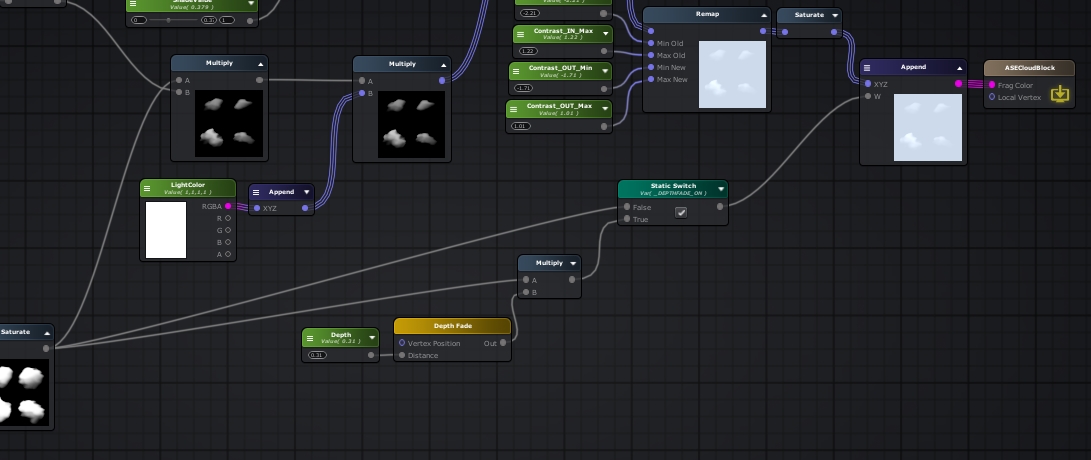
Task: Click the Min Old port on Remap
Action: click(651, 43)
